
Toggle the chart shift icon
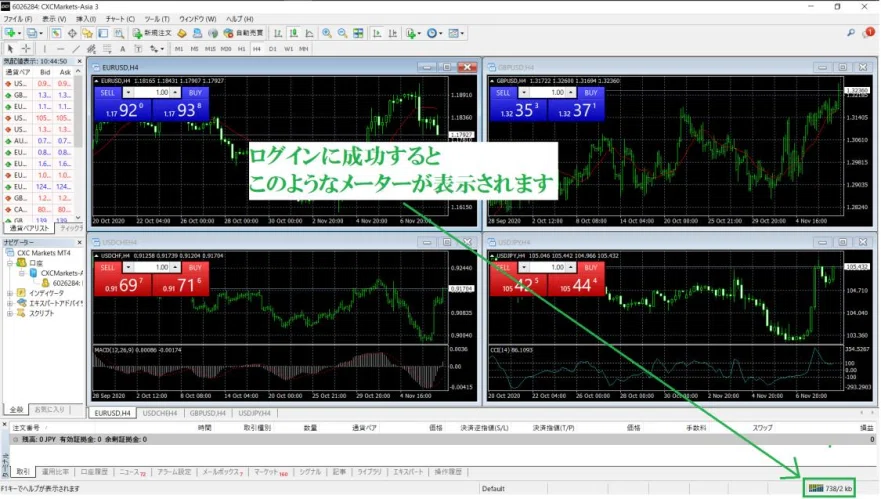point(393,33)
